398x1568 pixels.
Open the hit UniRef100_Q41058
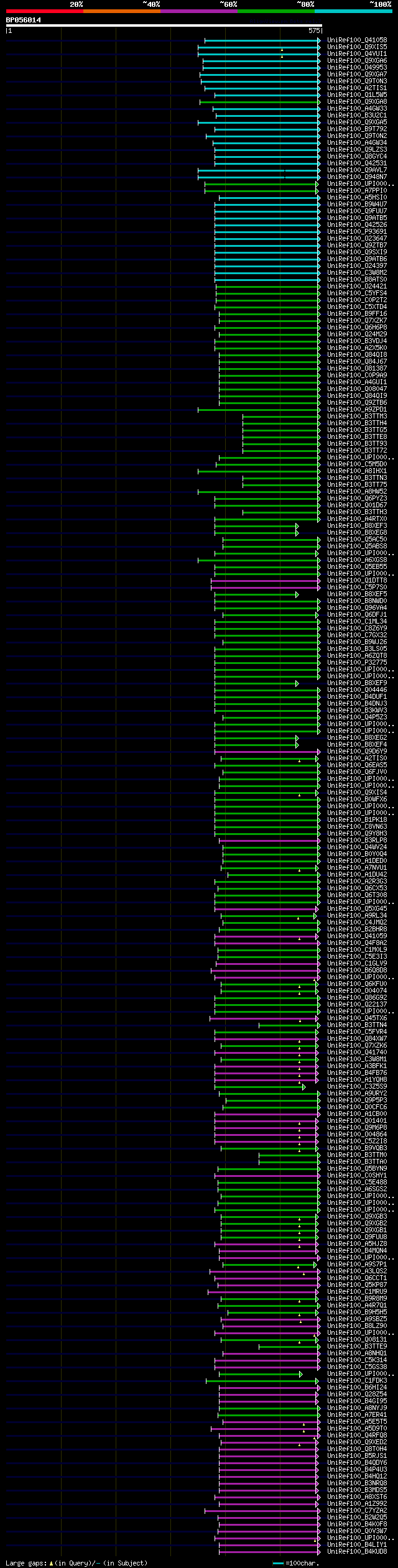[357, 40]
